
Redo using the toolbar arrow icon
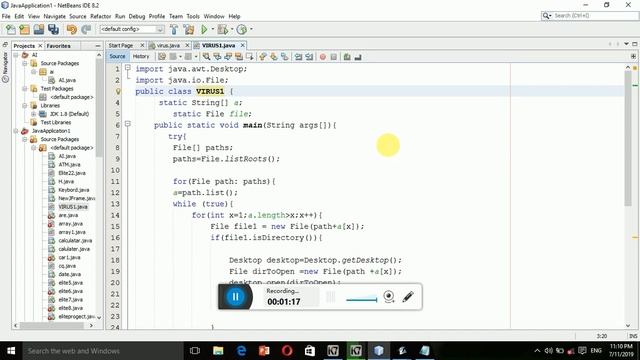tap(86, 29)
